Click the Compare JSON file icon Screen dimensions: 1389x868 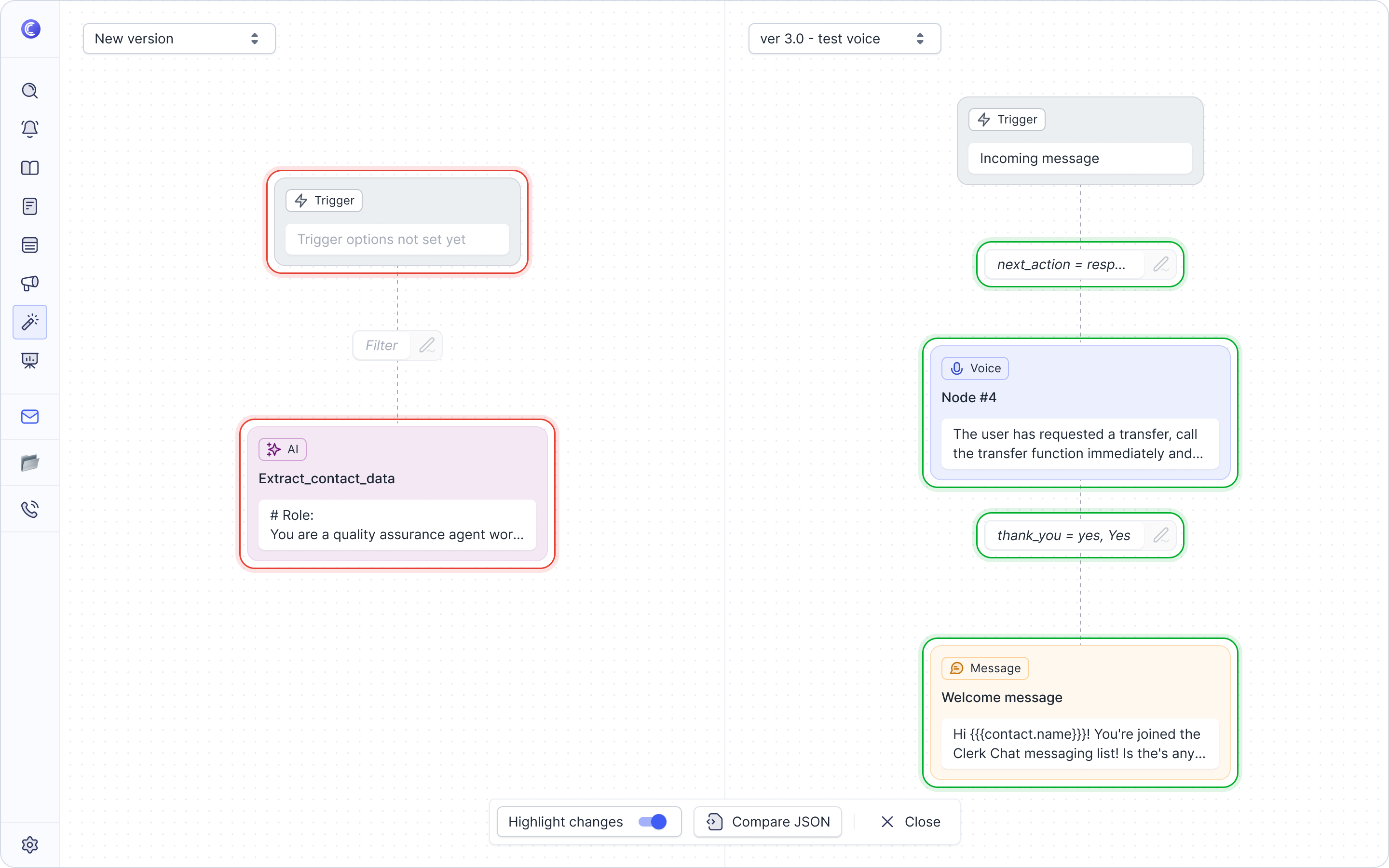pyautogui.click(x=714, y=822)
